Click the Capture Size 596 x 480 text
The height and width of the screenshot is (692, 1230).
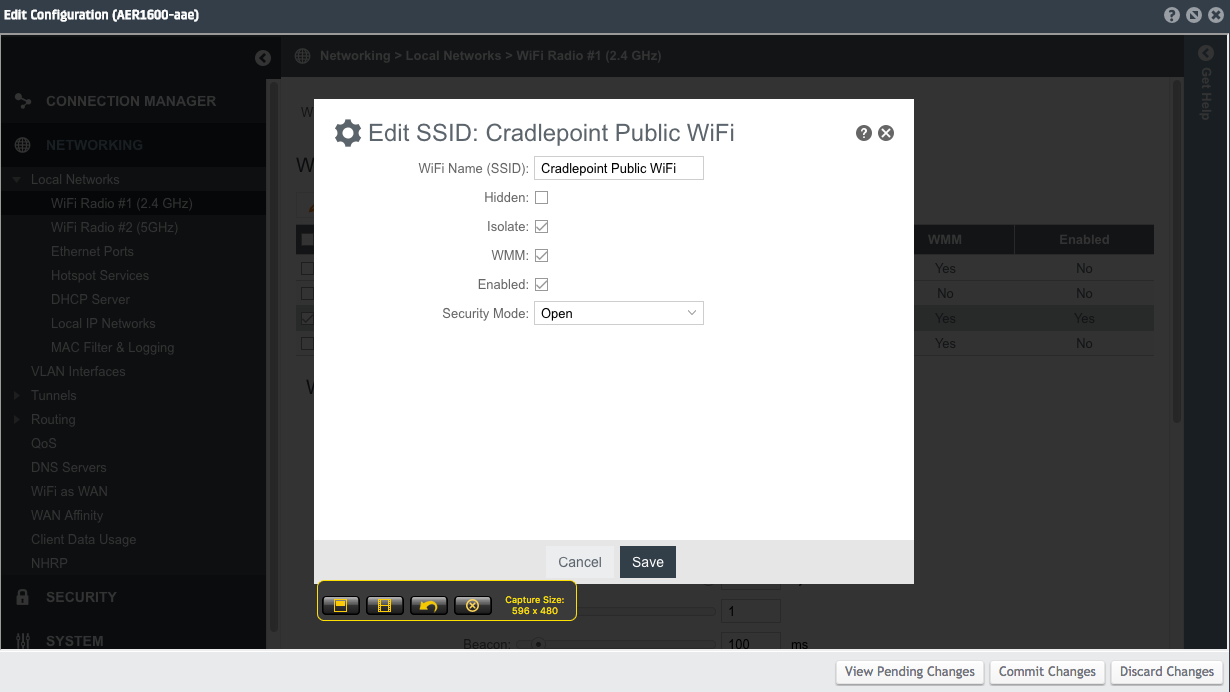click(x=535, y=605)
